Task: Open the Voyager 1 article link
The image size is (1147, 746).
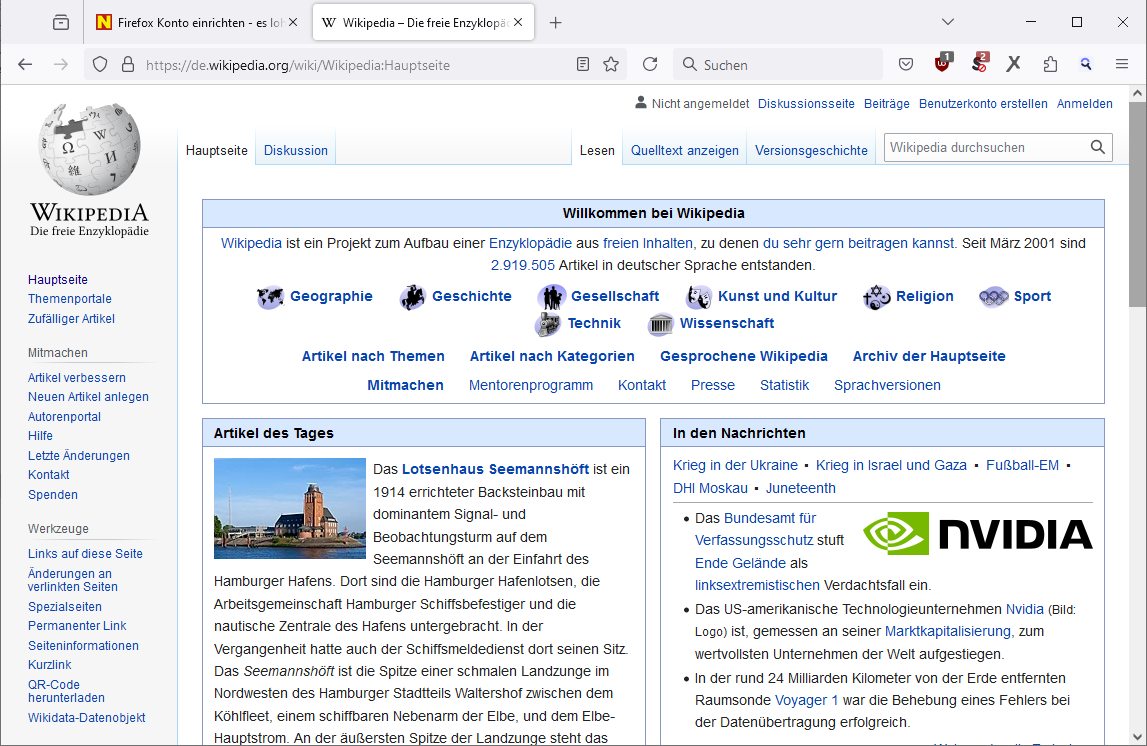Action: click(806, 700)
